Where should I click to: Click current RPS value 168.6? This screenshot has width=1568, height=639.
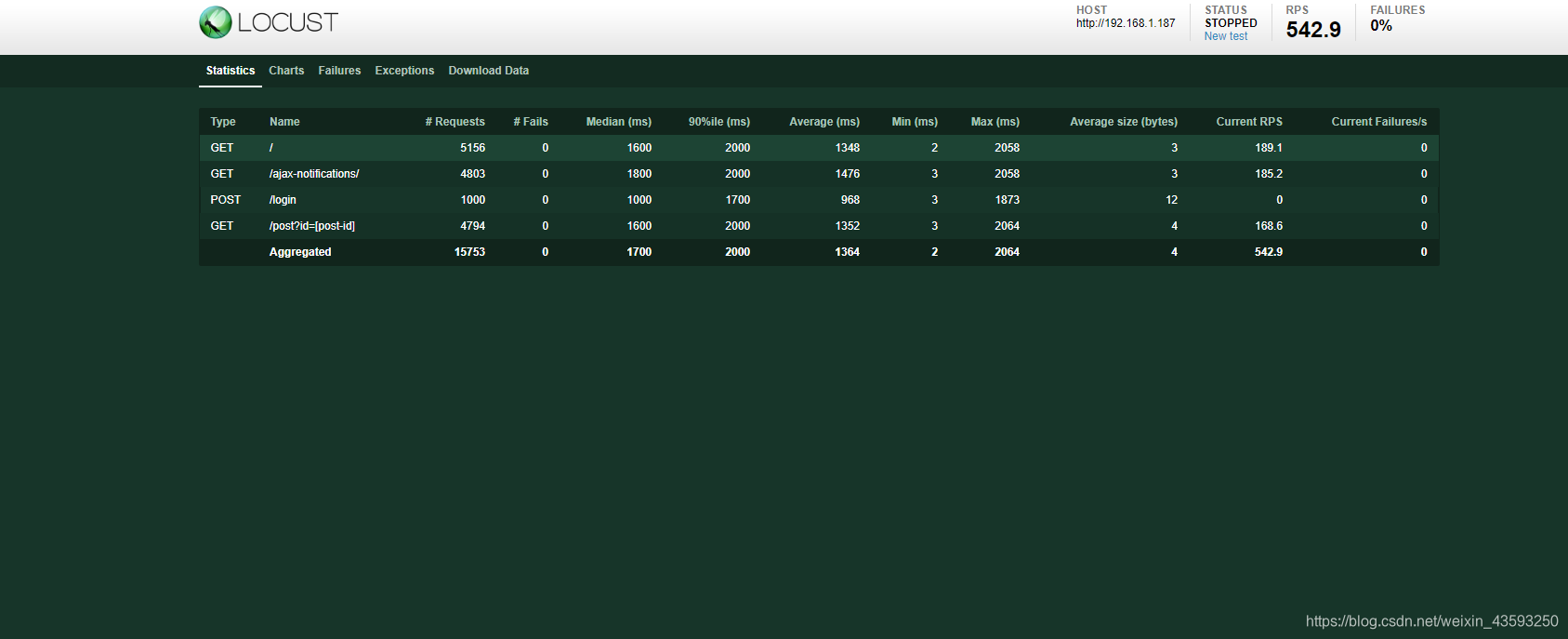(1269, 226)
